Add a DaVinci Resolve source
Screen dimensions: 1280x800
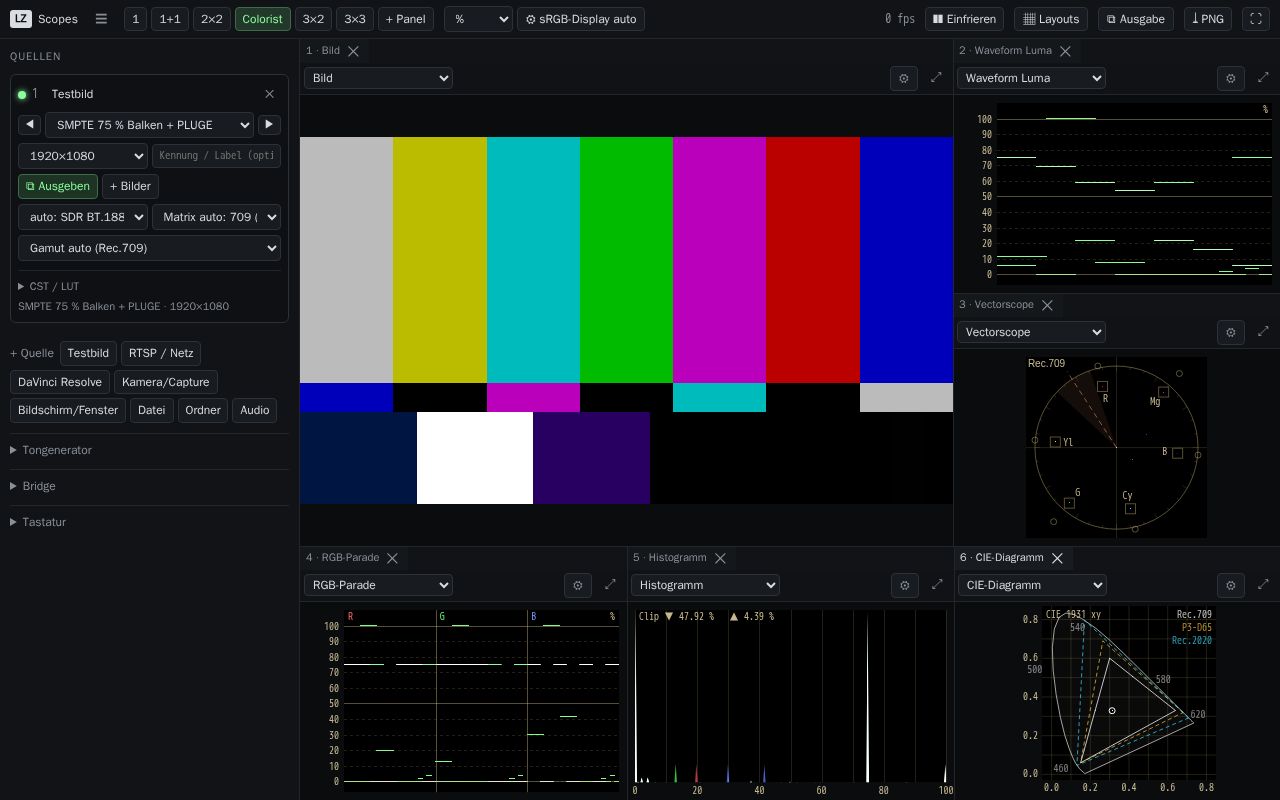coord(60,382)
